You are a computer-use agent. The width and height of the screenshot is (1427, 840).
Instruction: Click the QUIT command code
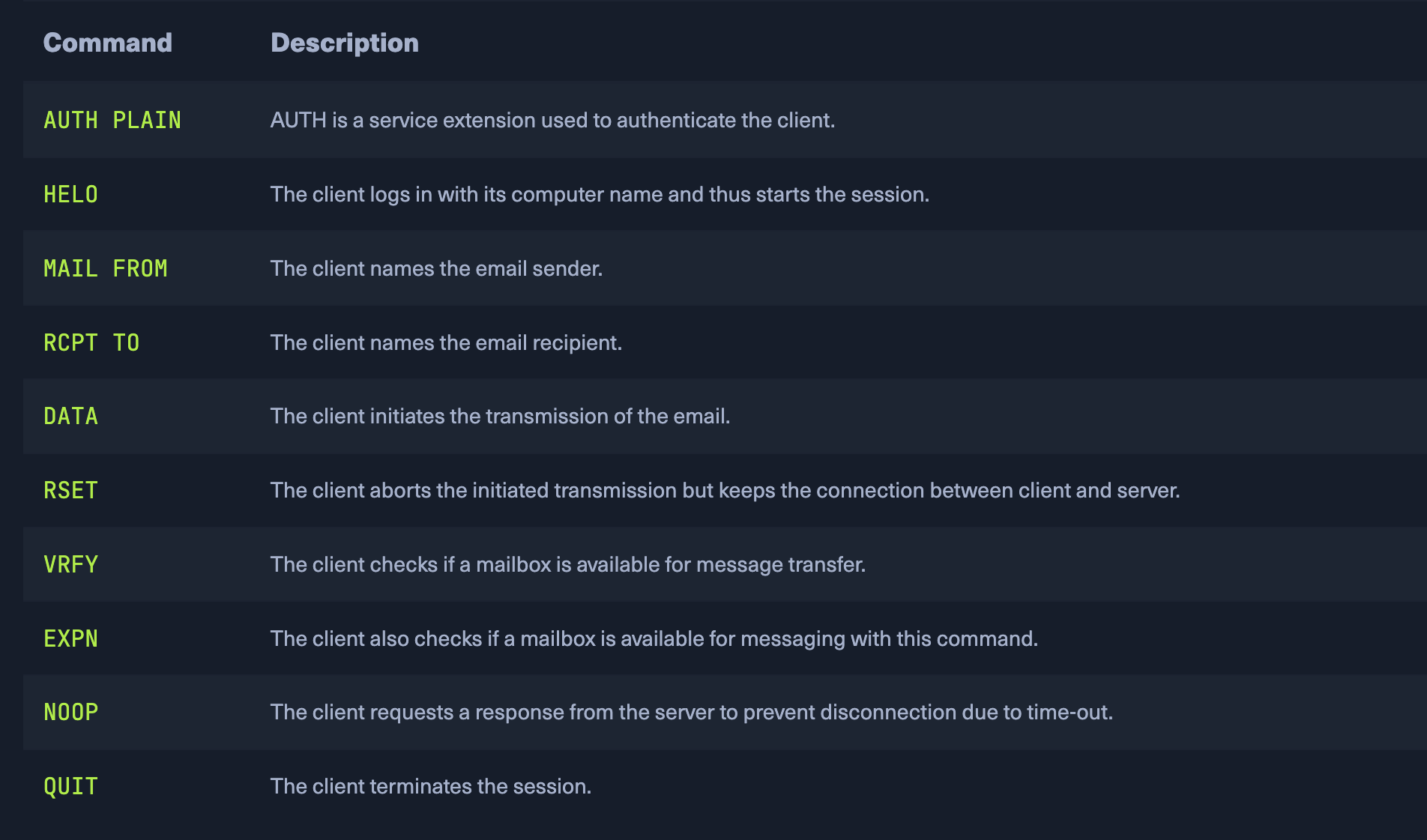click(70, 786)
